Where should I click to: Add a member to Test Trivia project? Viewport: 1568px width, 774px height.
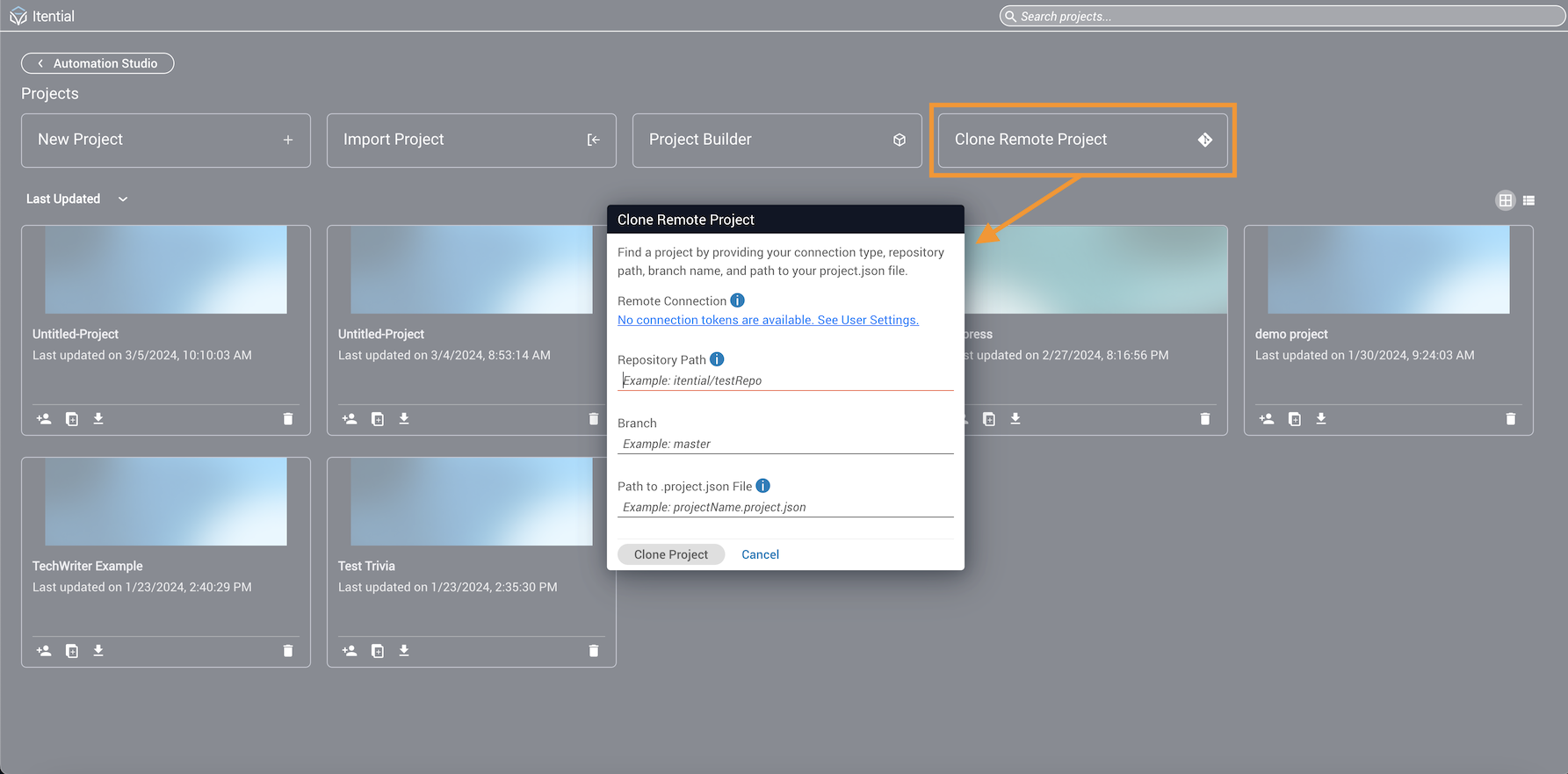click(350, 651)
